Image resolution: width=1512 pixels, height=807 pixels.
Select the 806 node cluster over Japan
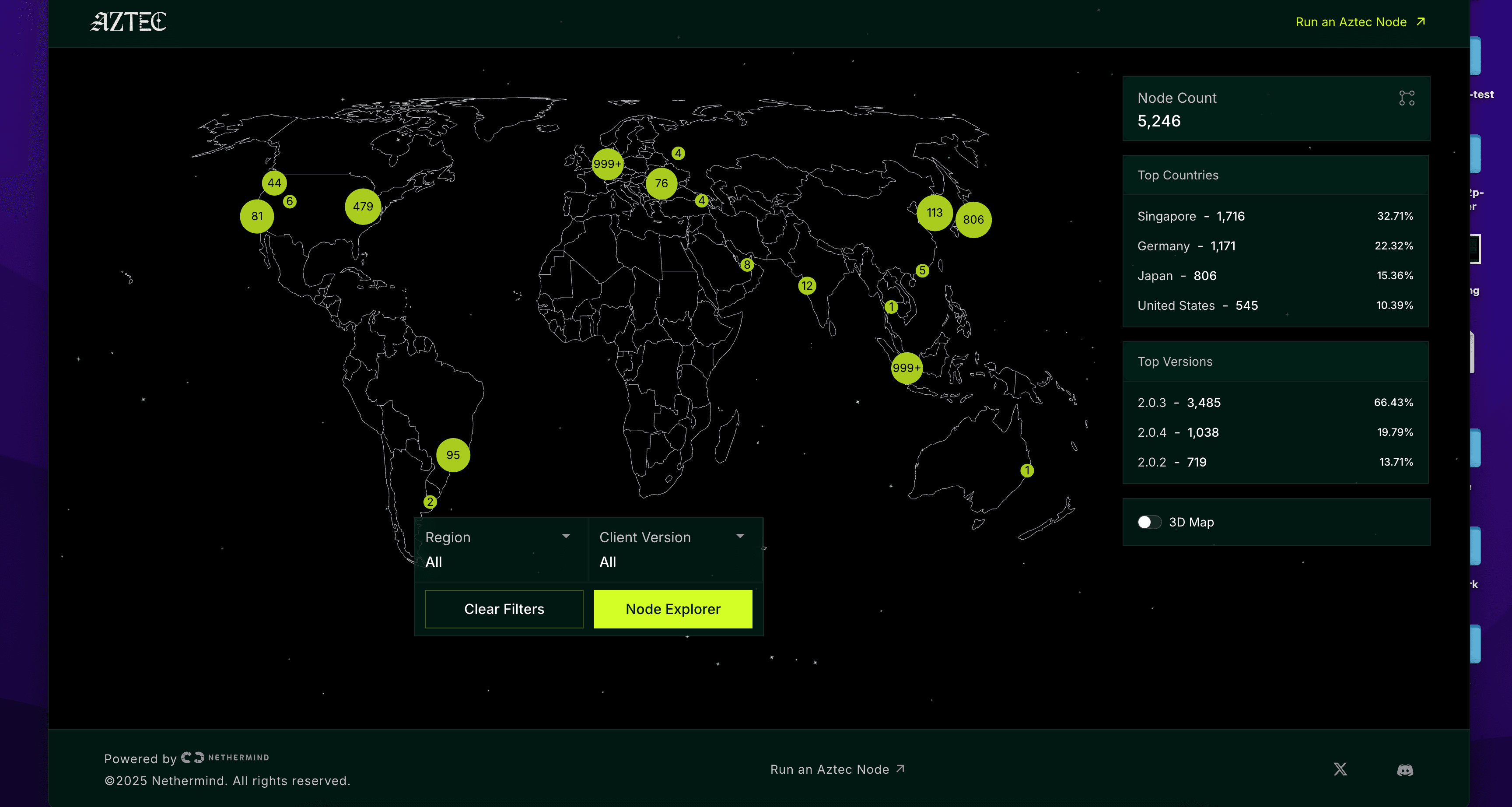click(x=973, y=220)
